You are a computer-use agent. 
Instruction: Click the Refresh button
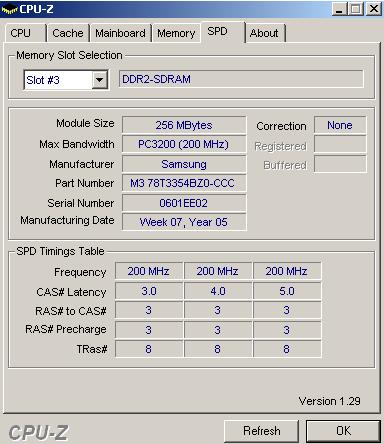tap(262, 431)
